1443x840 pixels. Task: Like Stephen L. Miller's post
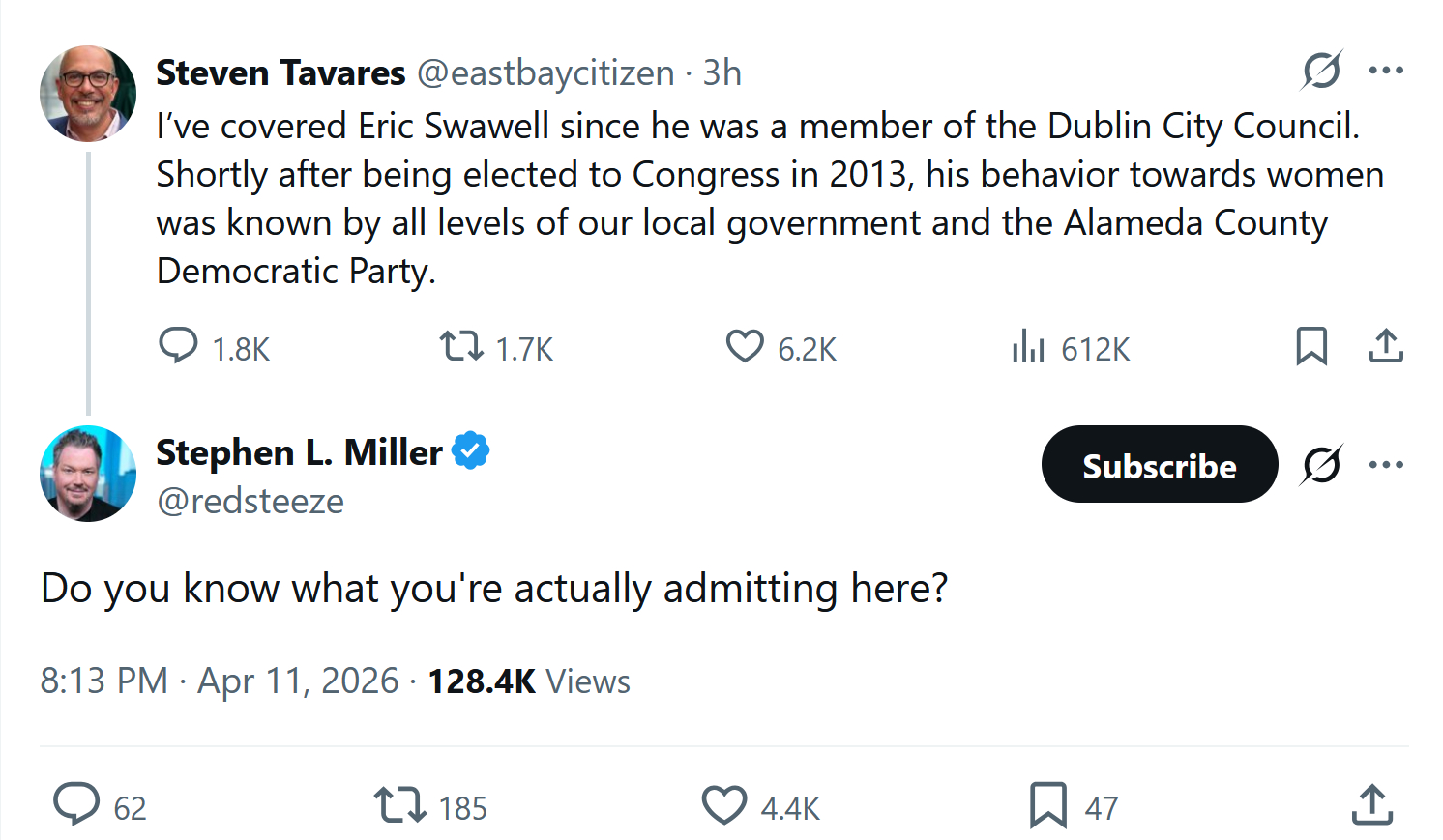point(724,804)
